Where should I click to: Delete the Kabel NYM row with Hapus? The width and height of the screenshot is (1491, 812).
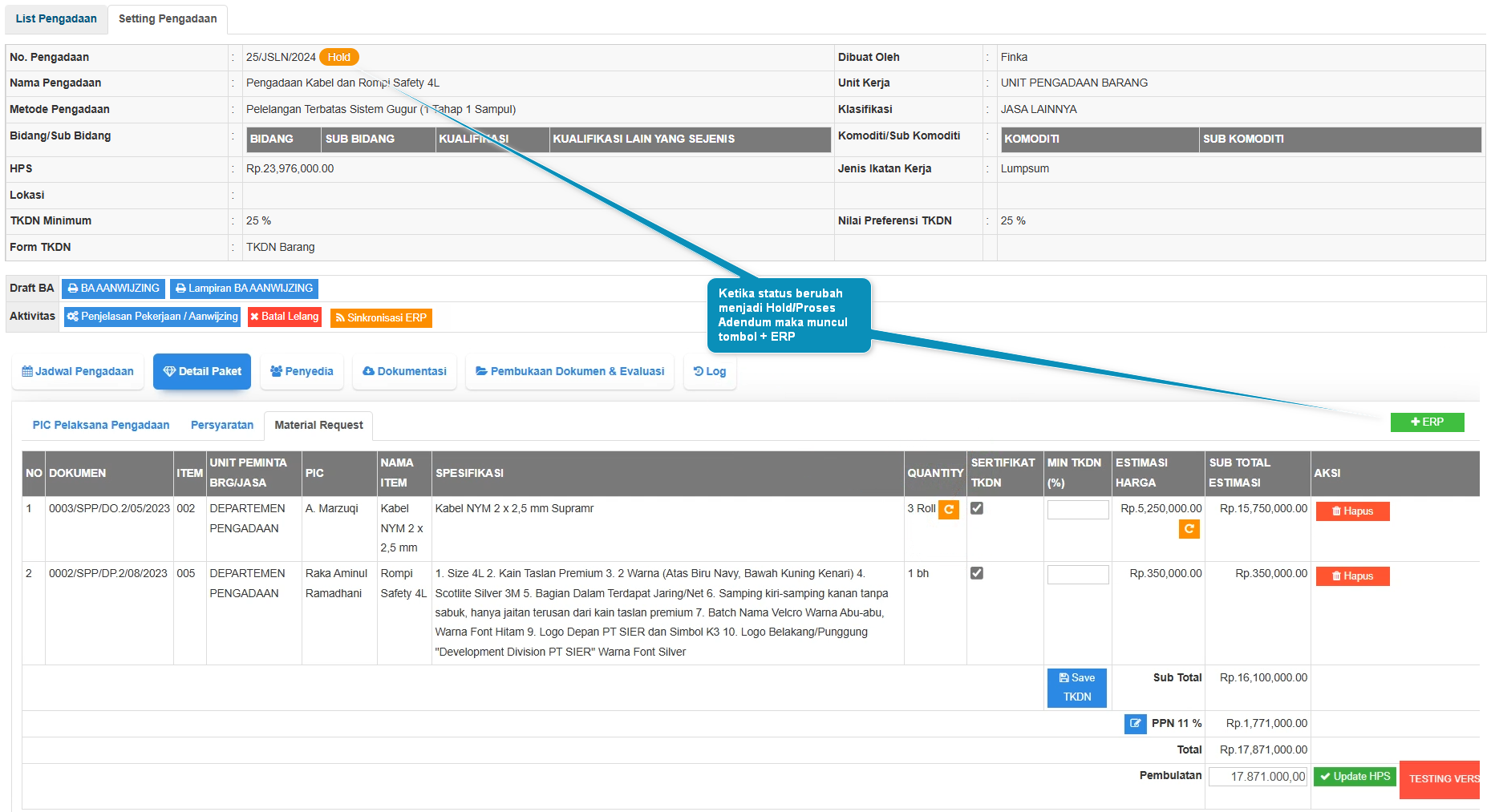[x=1352, y=511]
